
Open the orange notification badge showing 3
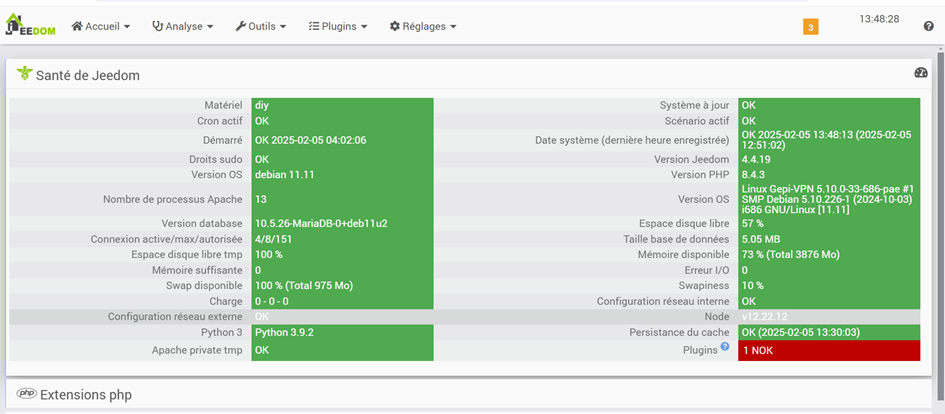point(811,27)
